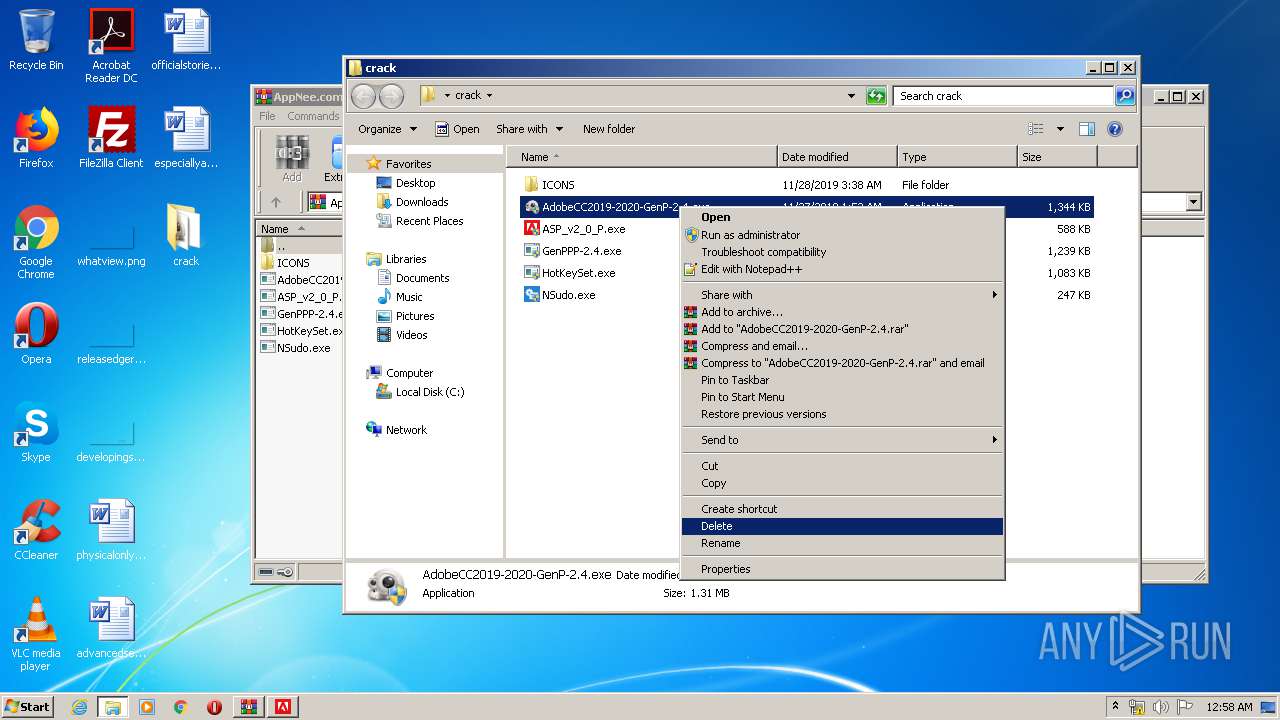
Task: Open Firefox desktop shortcut
Action: tap(36, 138)
